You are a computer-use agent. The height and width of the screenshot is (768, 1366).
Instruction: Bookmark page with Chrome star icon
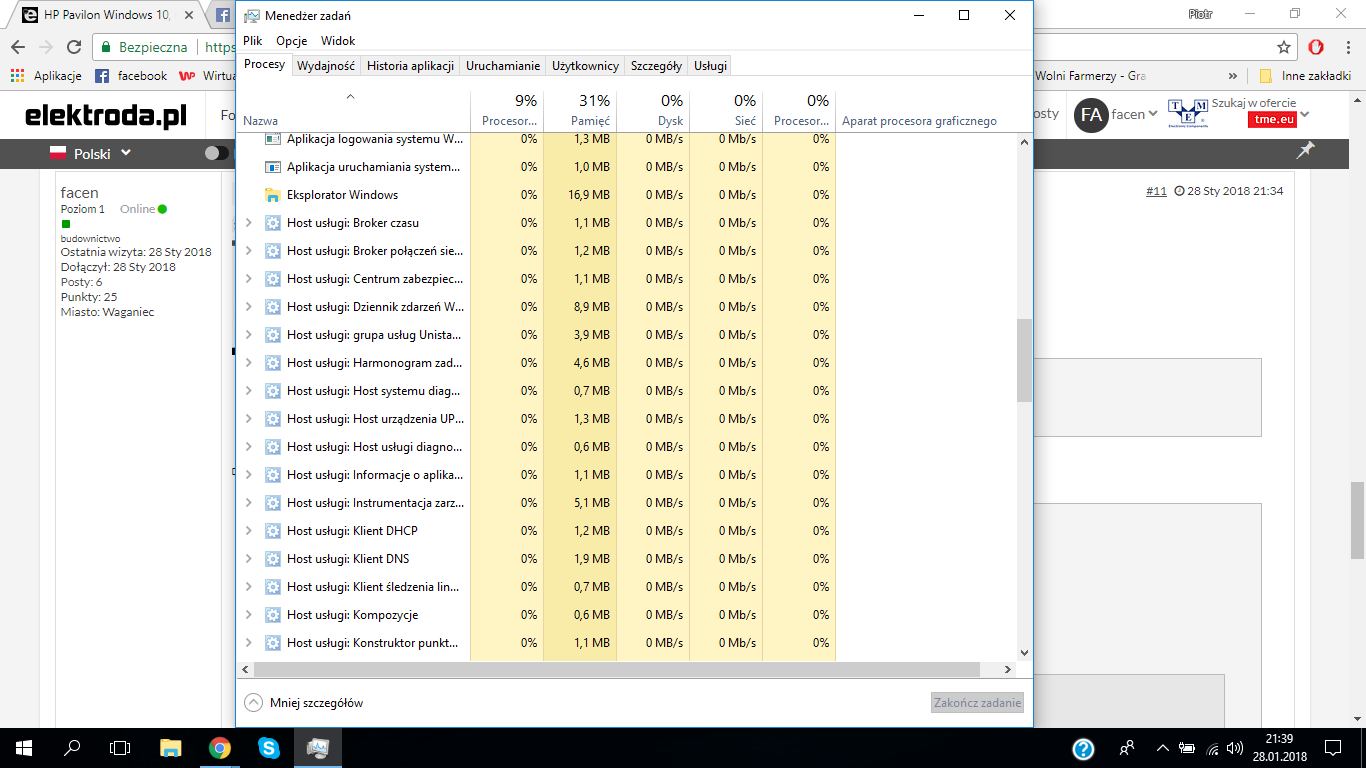1284,47
